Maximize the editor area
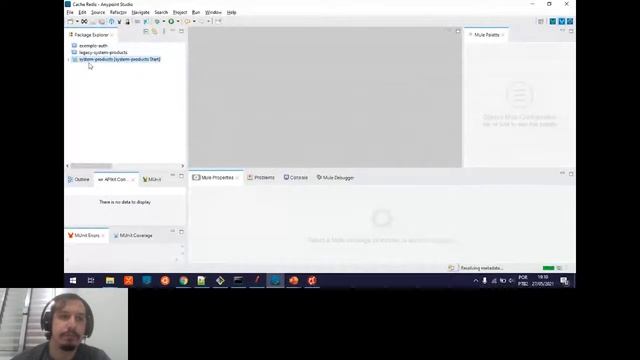This screenshot has height=360, width=640. tap(458, 31)
